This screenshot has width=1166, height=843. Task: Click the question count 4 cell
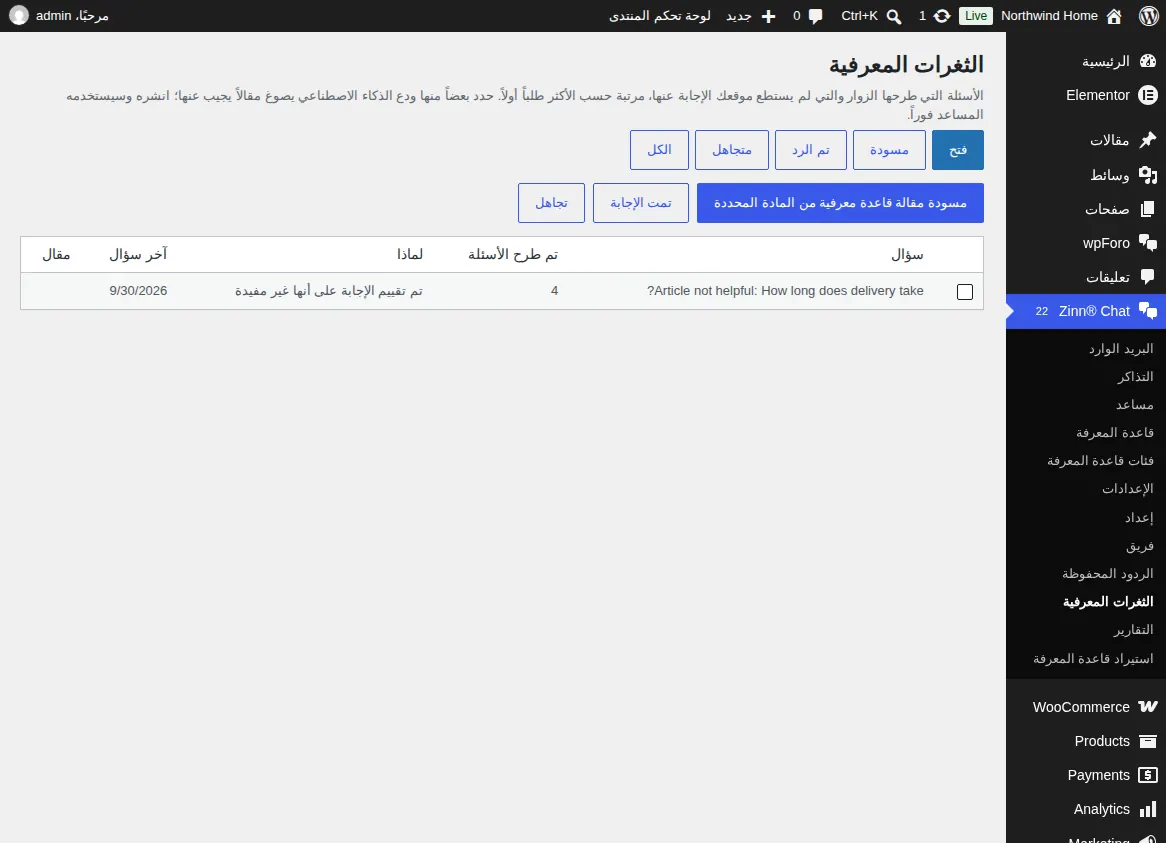tap(554, 291)
